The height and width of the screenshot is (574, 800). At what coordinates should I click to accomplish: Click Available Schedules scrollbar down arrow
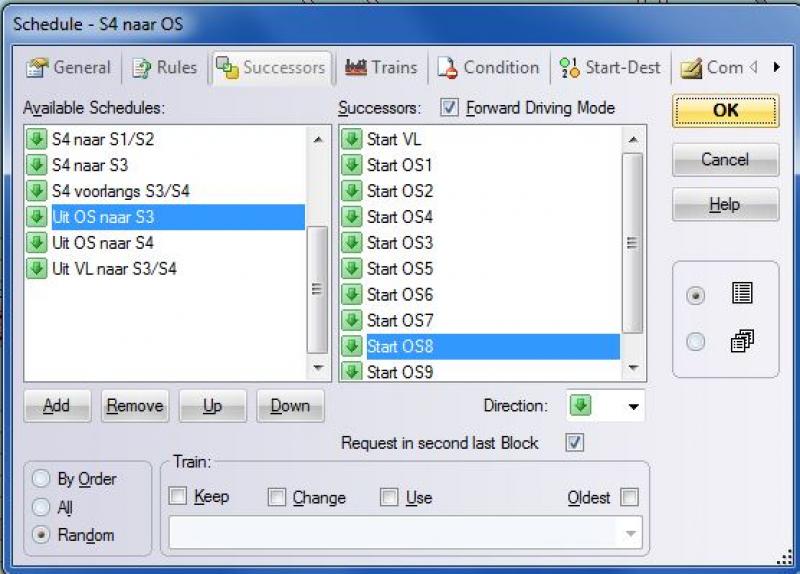pyautogui.click(x=318, y=367)
